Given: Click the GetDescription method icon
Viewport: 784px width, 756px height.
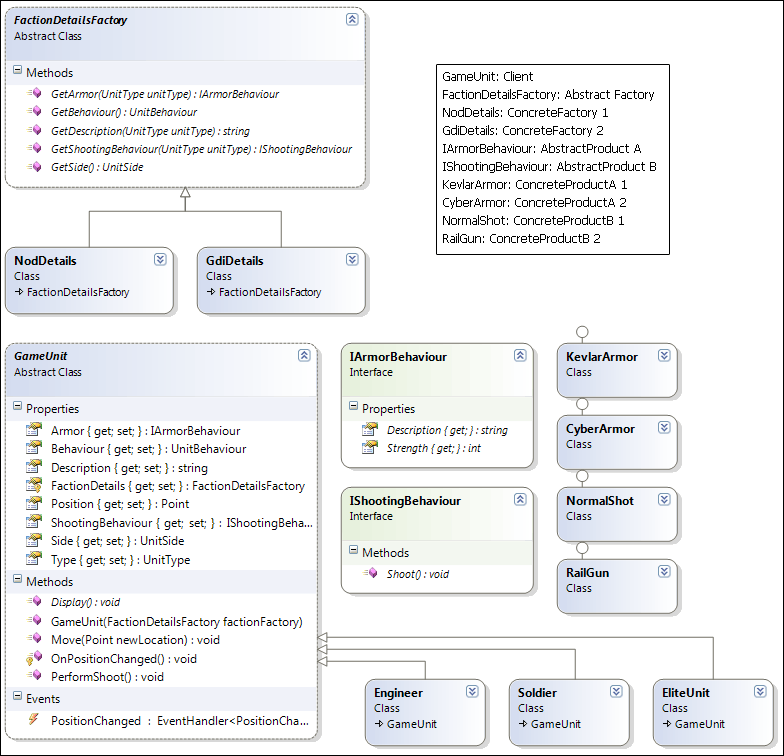Looking at the screenshot, I should click(x=34, y=130).
